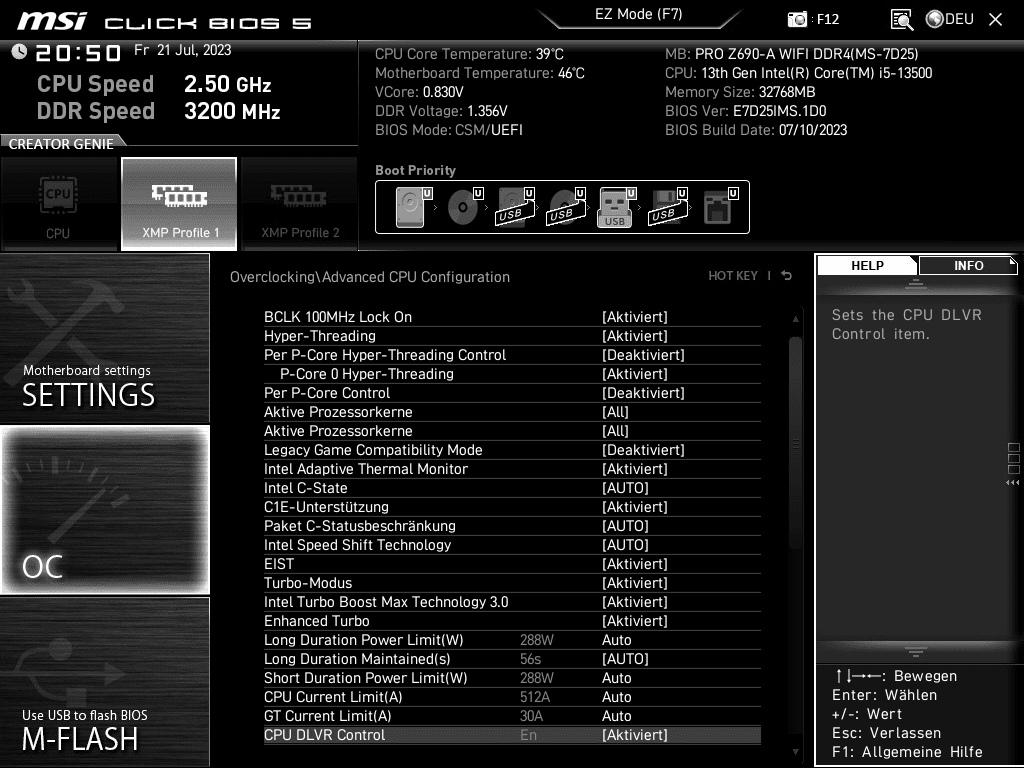Image resolution: width=1024 pixels, height=768 pixels.
Task: Open the OC overclocking section
Action: pyautogui.click(x=104, y=509)
